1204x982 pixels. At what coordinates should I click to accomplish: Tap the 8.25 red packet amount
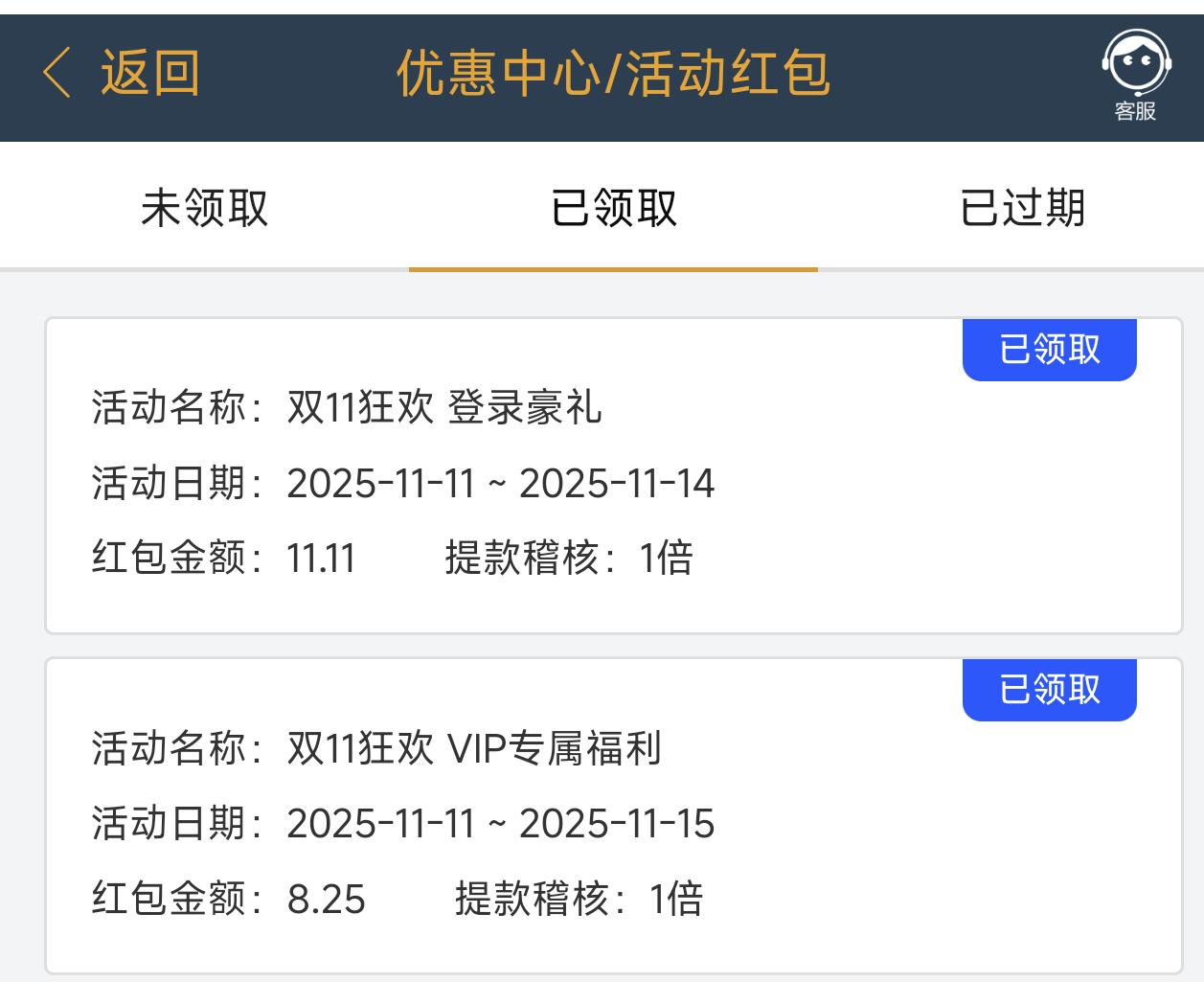pos(326,900)
